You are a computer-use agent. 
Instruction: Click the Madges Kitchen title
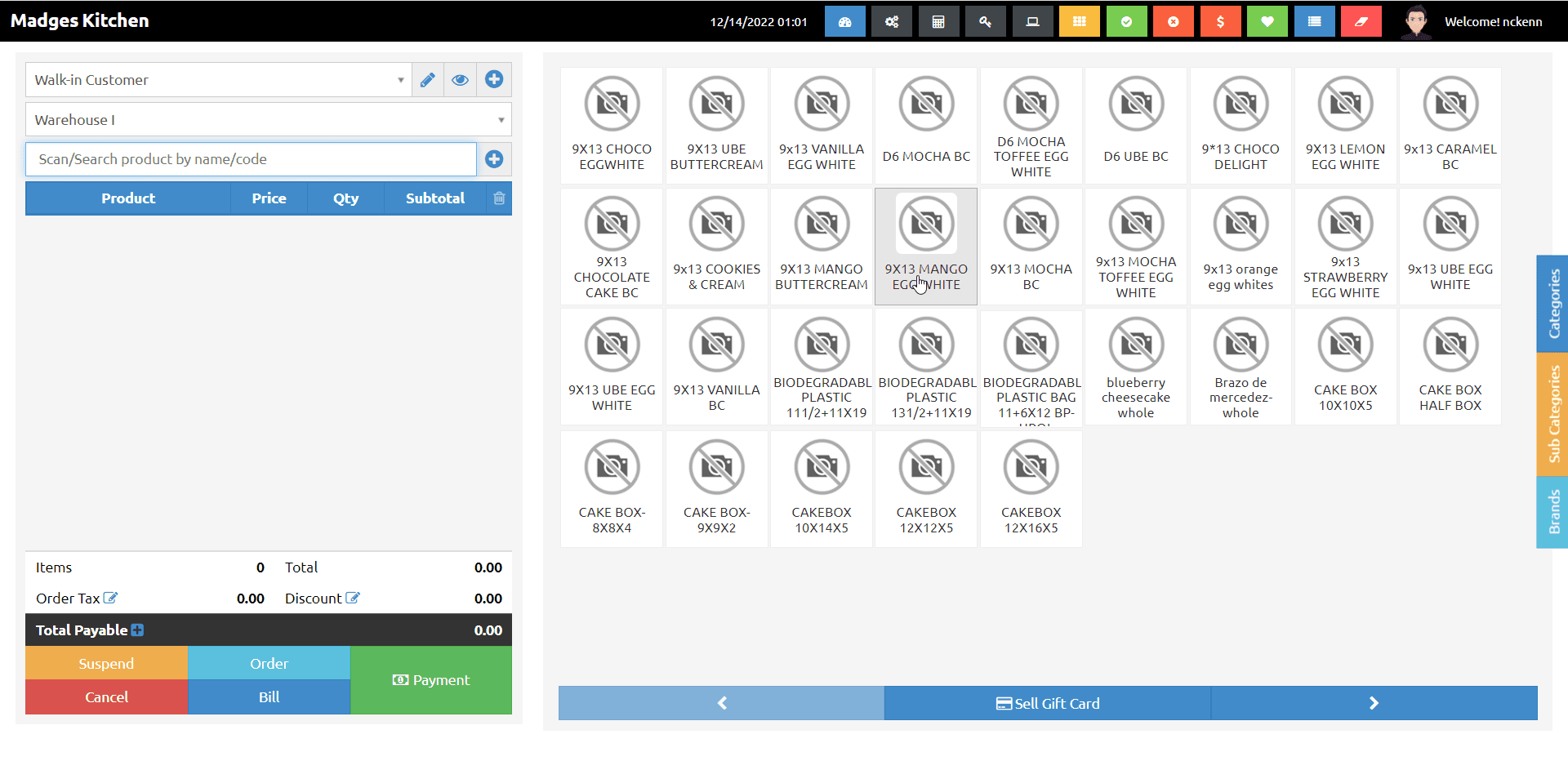[x=79, y=20]
